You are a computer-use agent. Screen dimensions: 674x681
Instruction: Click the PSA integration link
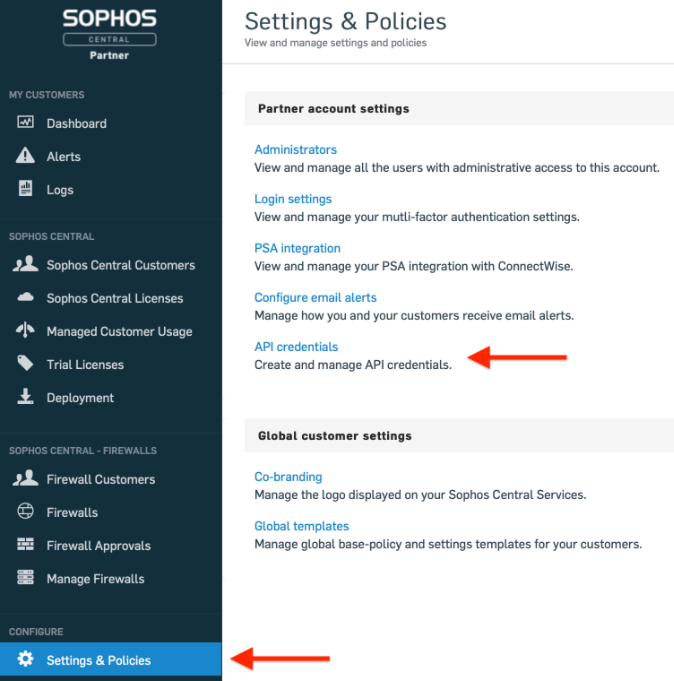point(297,248)
